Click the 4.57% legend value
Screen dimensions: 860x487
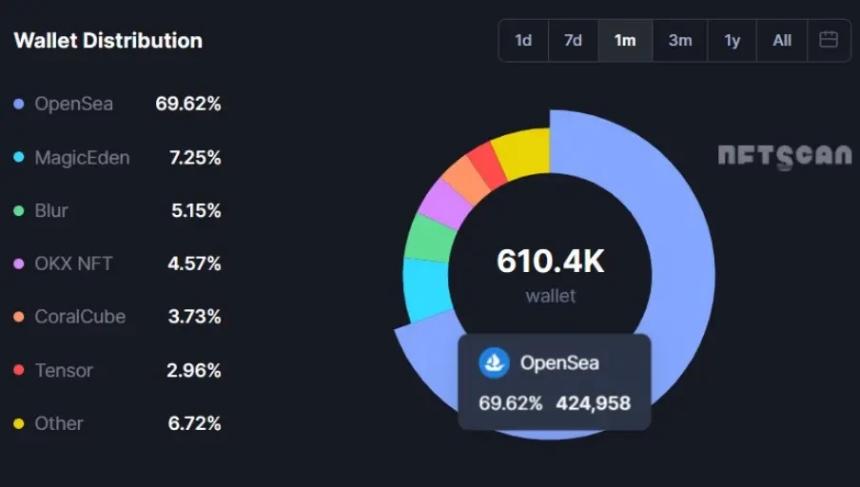195,264
